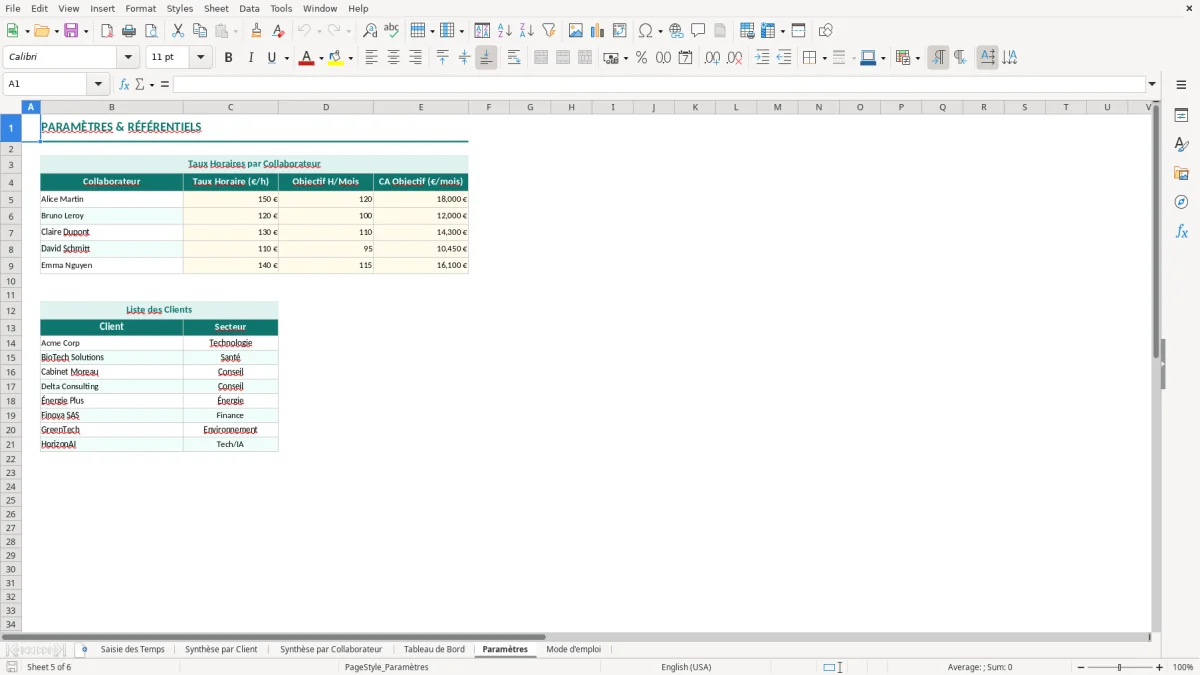Click the Format as Date icon
This screenshot has height=675, width=1200.
tap(686, 58)
